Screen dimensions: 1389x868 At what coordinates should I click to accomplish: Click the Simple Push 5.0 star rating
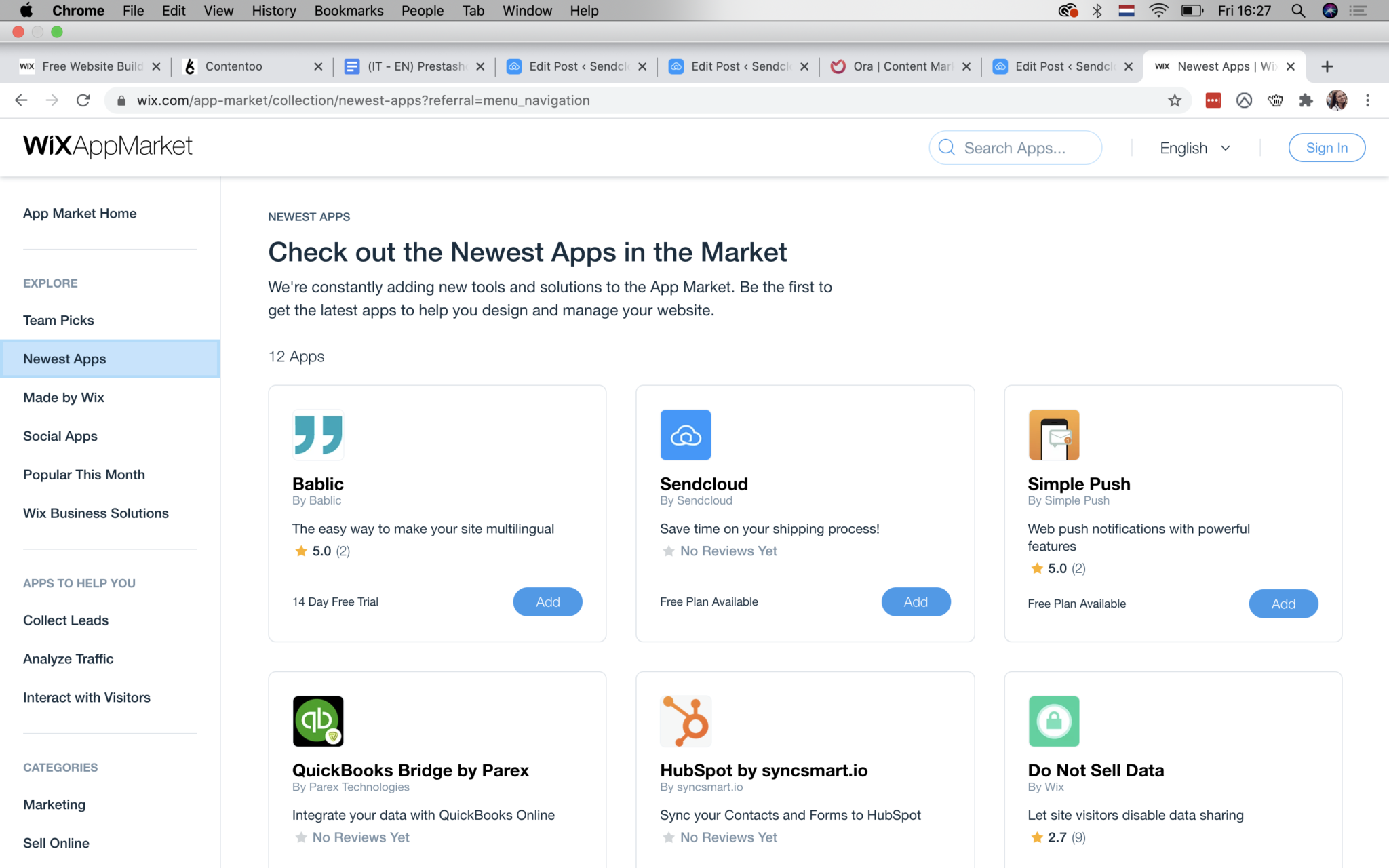click(x=1057, y=568)
